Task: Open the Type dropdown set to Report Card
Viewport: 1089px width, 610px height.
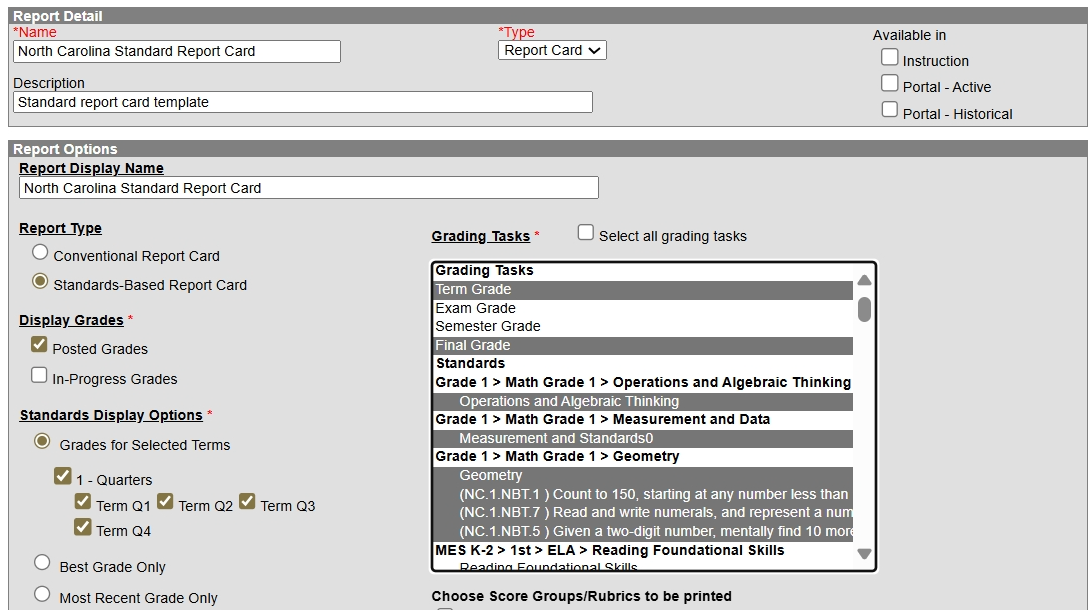Action: (x=552, y=50)
